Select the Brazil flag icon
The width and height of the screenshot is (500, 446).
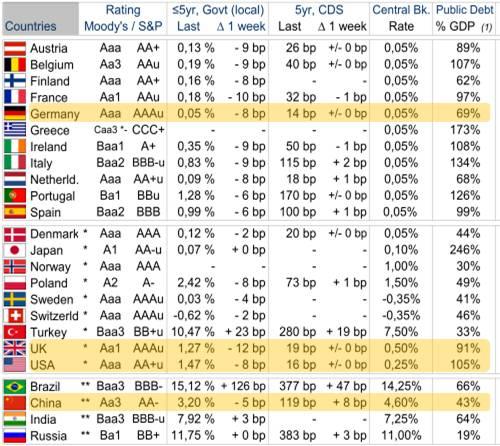click(15, 387)
